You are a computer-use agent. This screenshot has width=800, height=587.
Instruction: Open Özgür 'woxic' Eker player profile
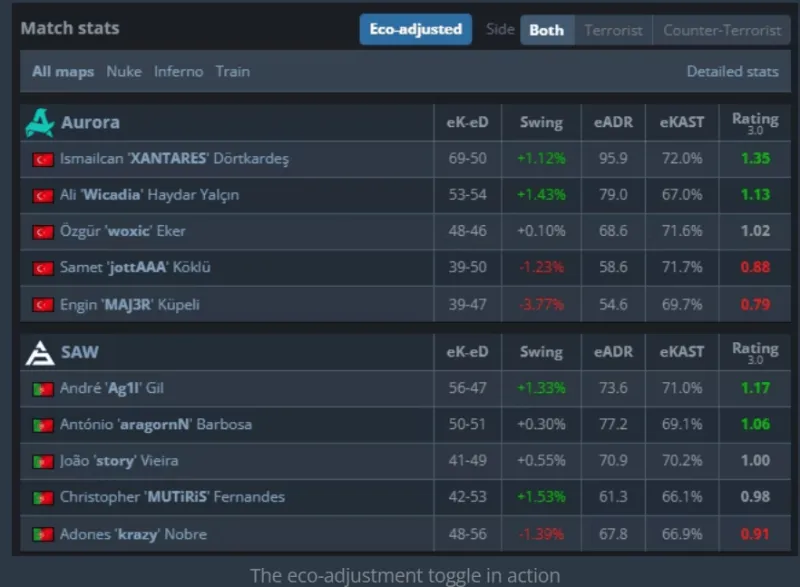[x=123, y=231]
